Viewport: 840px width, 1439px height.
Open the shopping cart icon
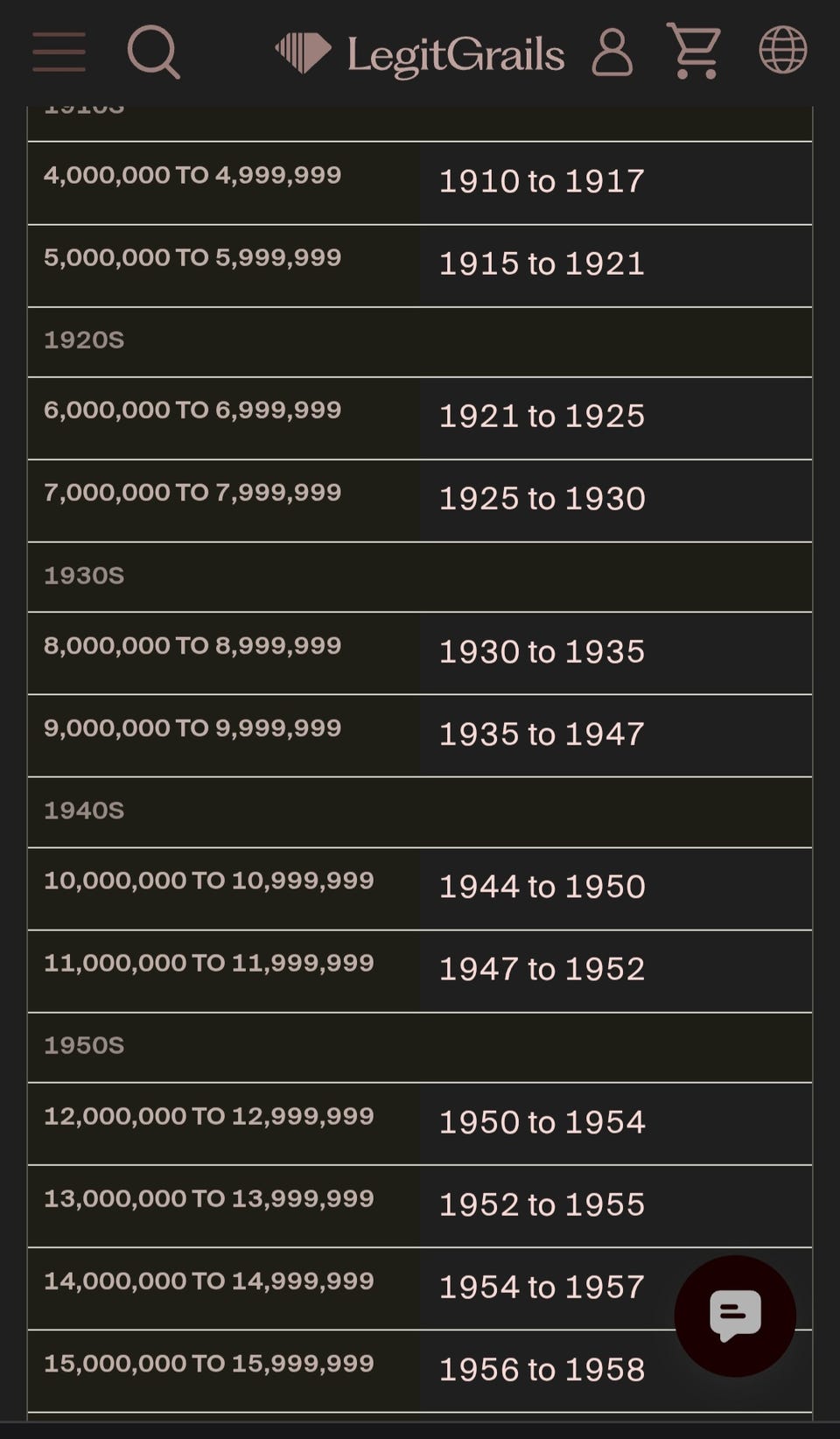click(x=695, y=51)
